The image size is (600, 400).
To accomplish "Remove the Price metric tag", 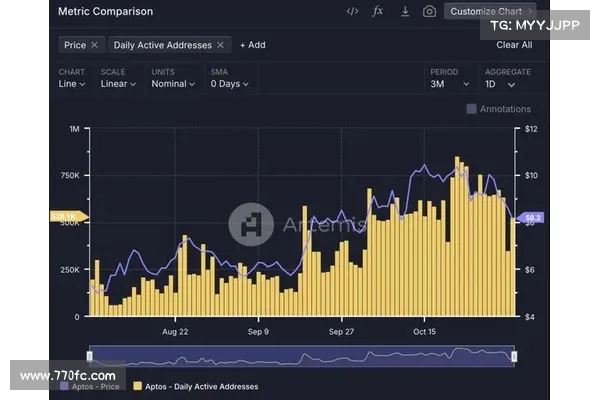I will click(x=95, y=45).
